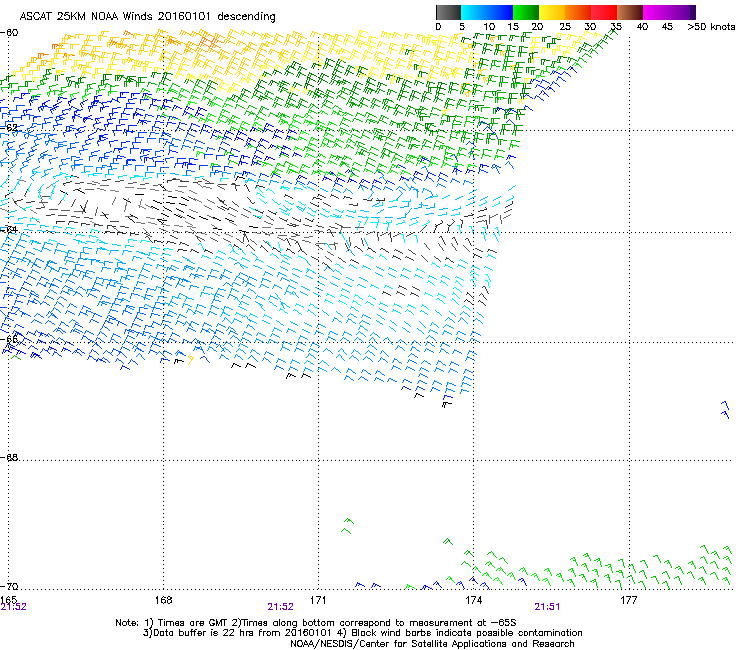Click the latitude label '-68'

pos(9,457)
